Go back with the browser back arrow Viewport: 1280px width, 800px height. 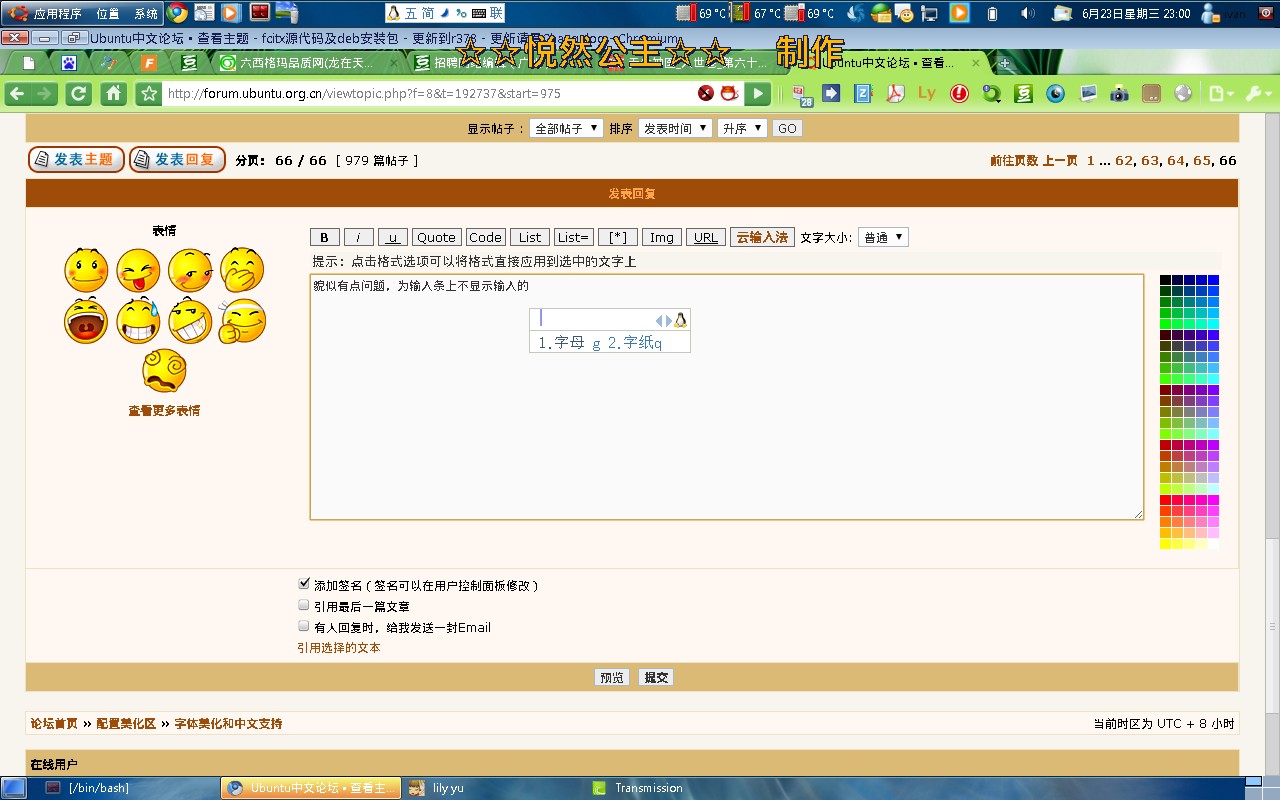point(18,94)
